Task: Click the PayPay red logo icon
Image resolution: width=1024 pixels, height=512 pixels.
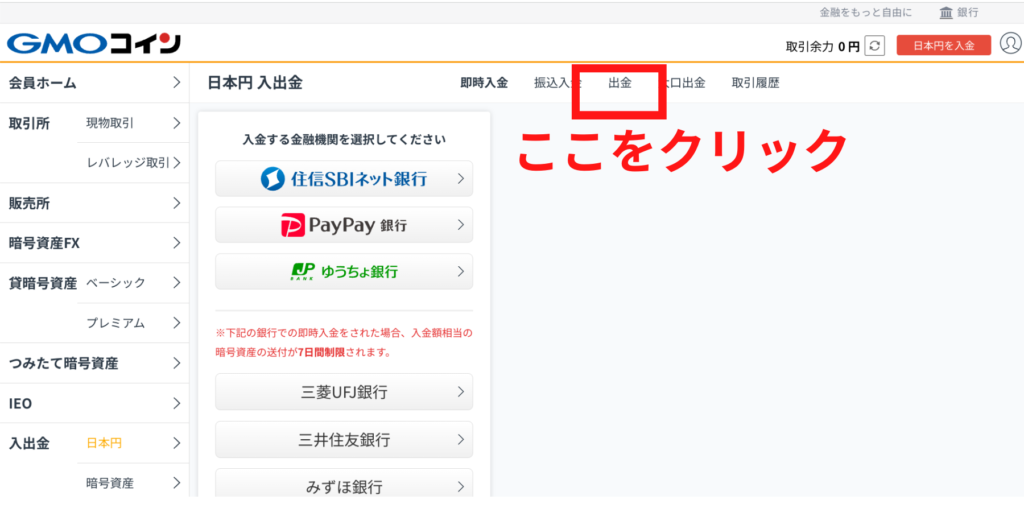Action: click(293, 225)
